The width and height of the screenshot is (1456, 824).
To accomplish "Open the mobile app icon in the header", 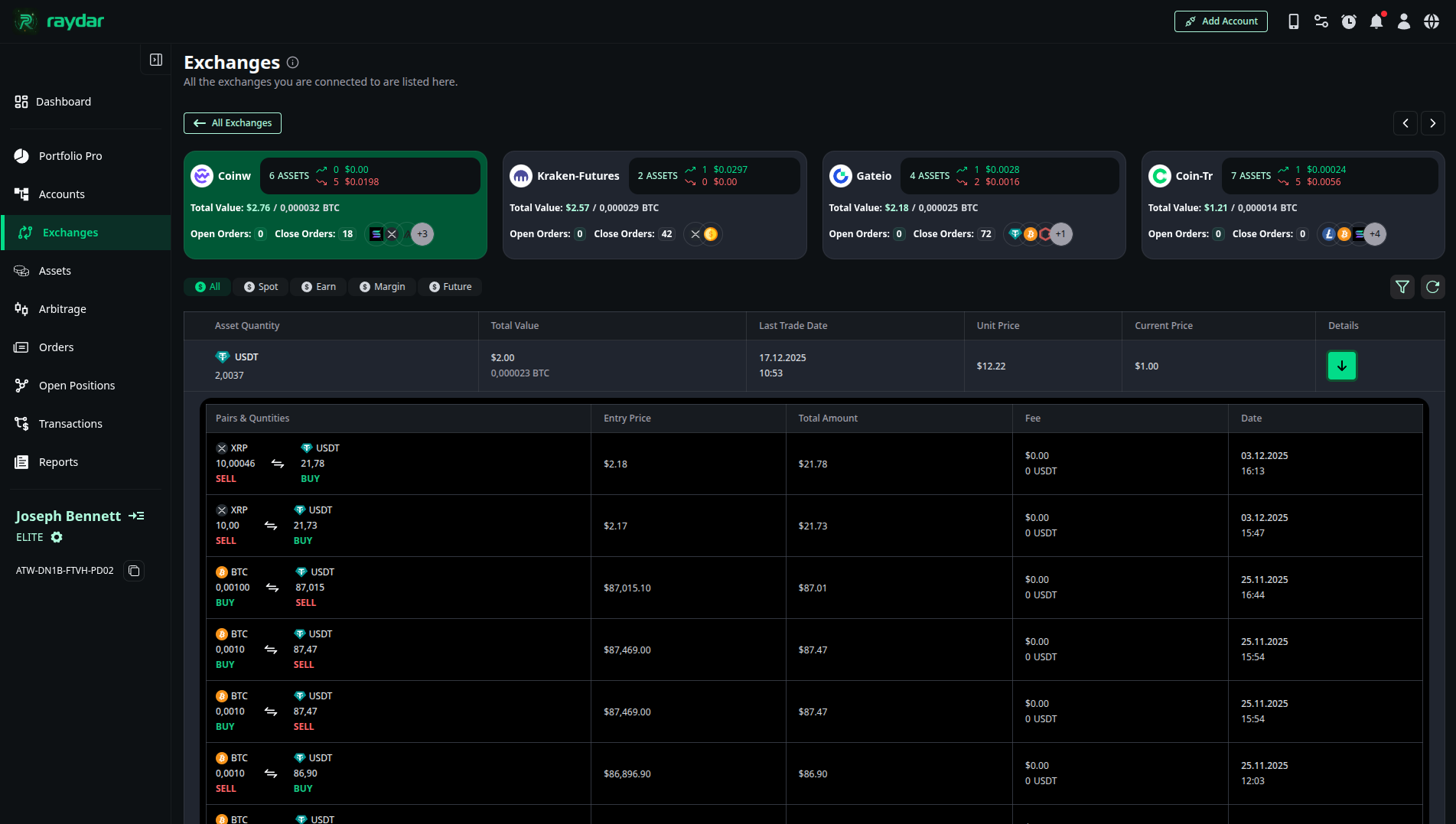I will pos(1293,21).
